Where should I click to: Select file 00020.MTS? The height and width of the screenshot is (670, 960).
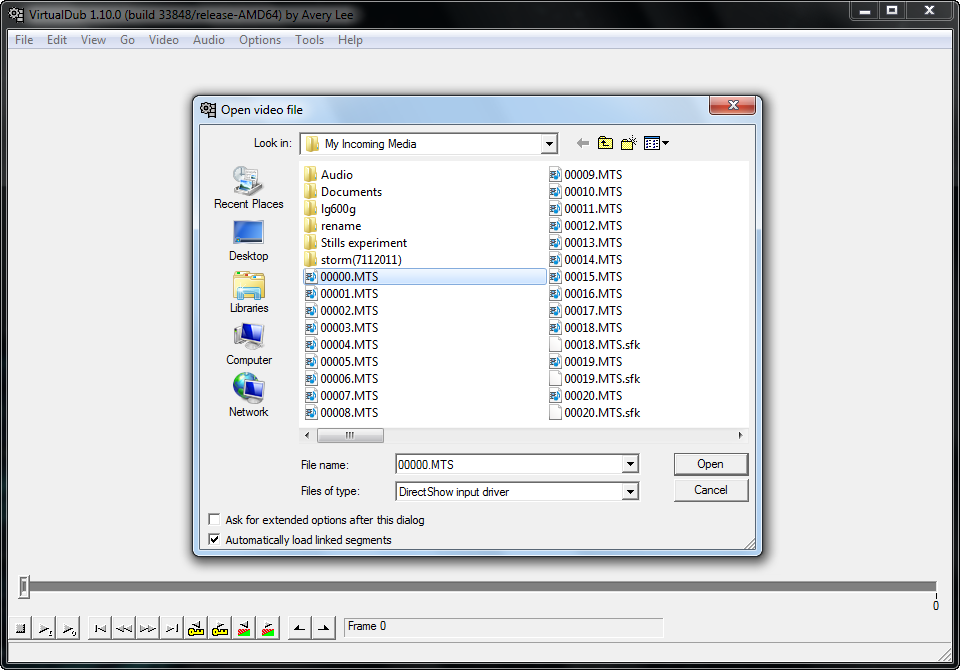point(586,396)
